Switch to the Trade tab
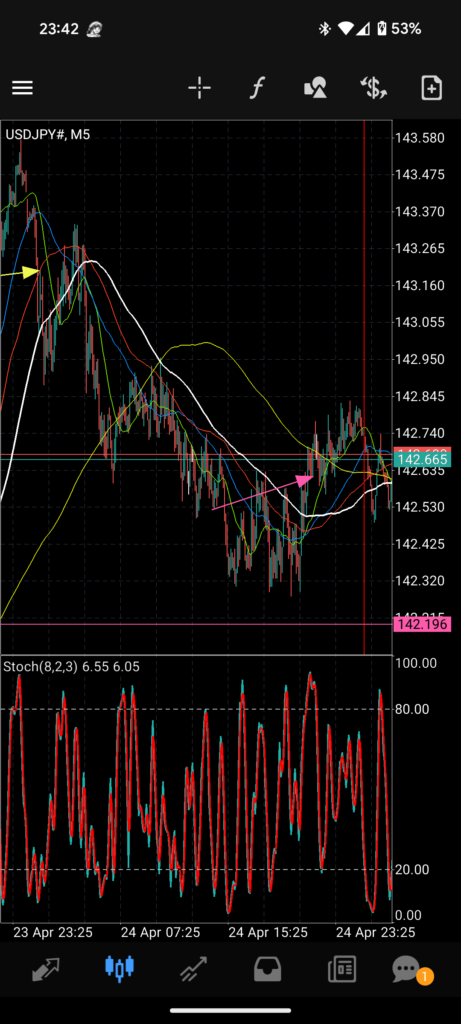461x1024 pixels. click(x=193, y=969)
